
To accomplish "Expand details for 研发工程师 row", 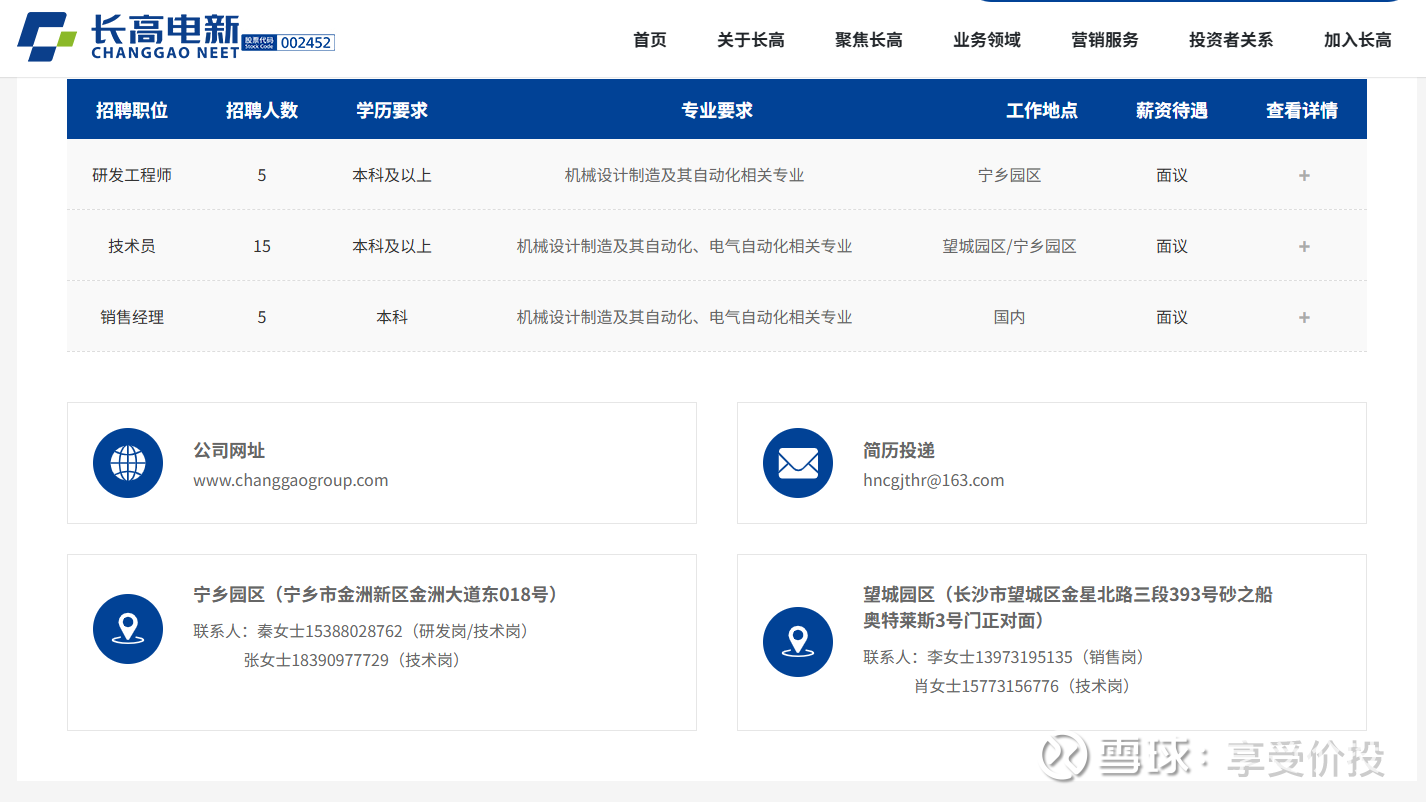I will pyautogui.click(x=1303, y=176).
